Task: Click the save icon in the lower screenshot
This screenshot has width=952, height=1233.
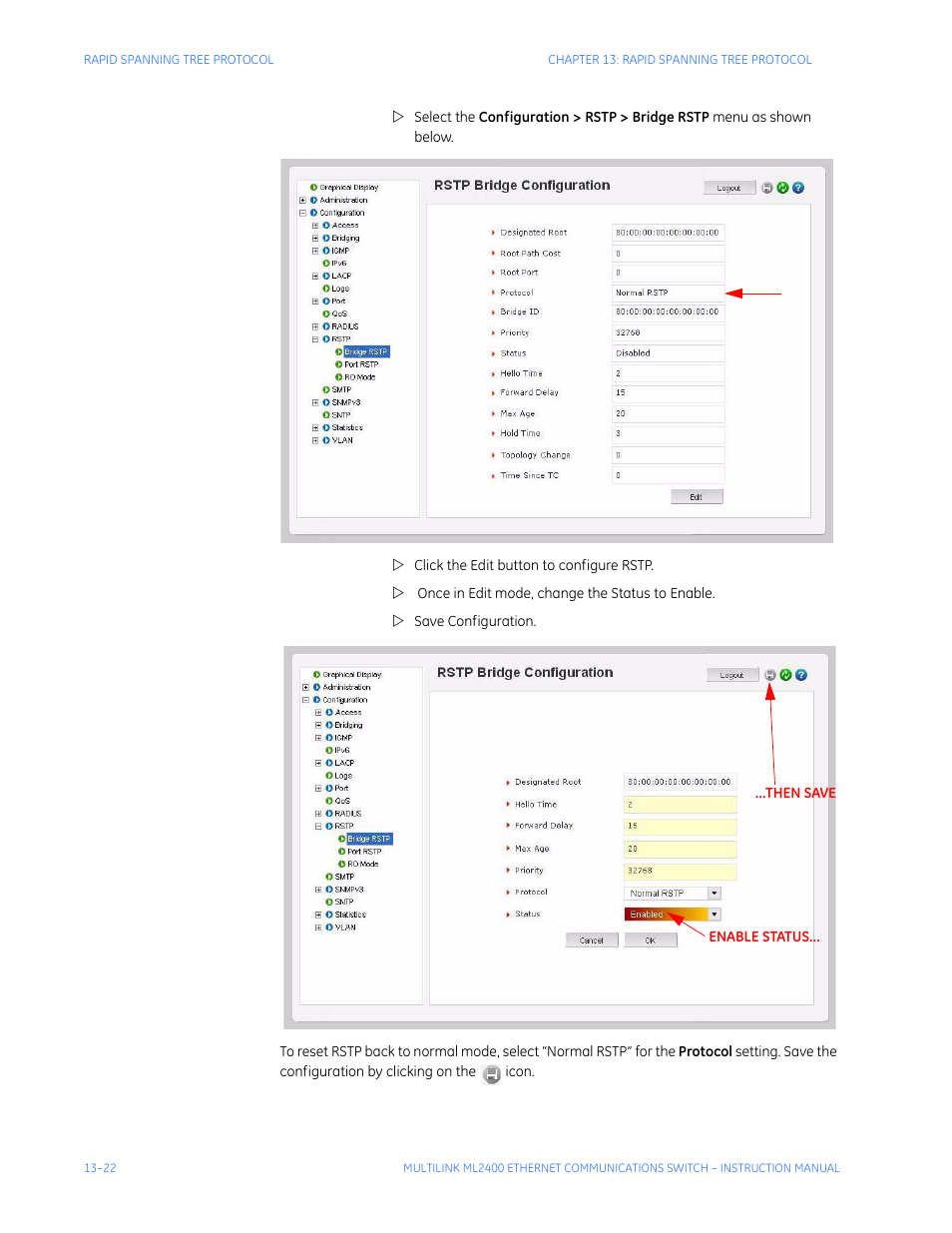Action: (769, 675)
